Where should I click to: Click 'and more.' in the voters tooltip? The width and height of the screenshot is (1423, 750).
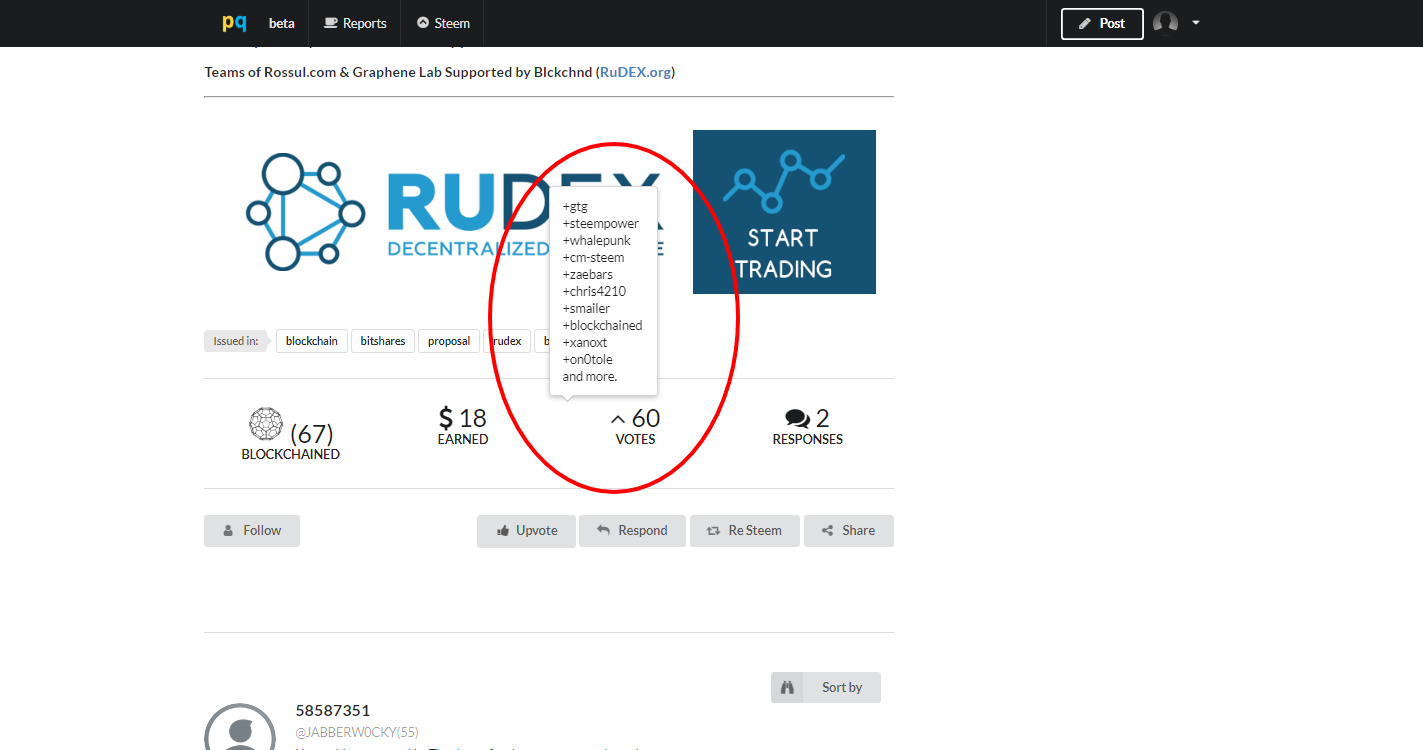[x=590, y=377]
